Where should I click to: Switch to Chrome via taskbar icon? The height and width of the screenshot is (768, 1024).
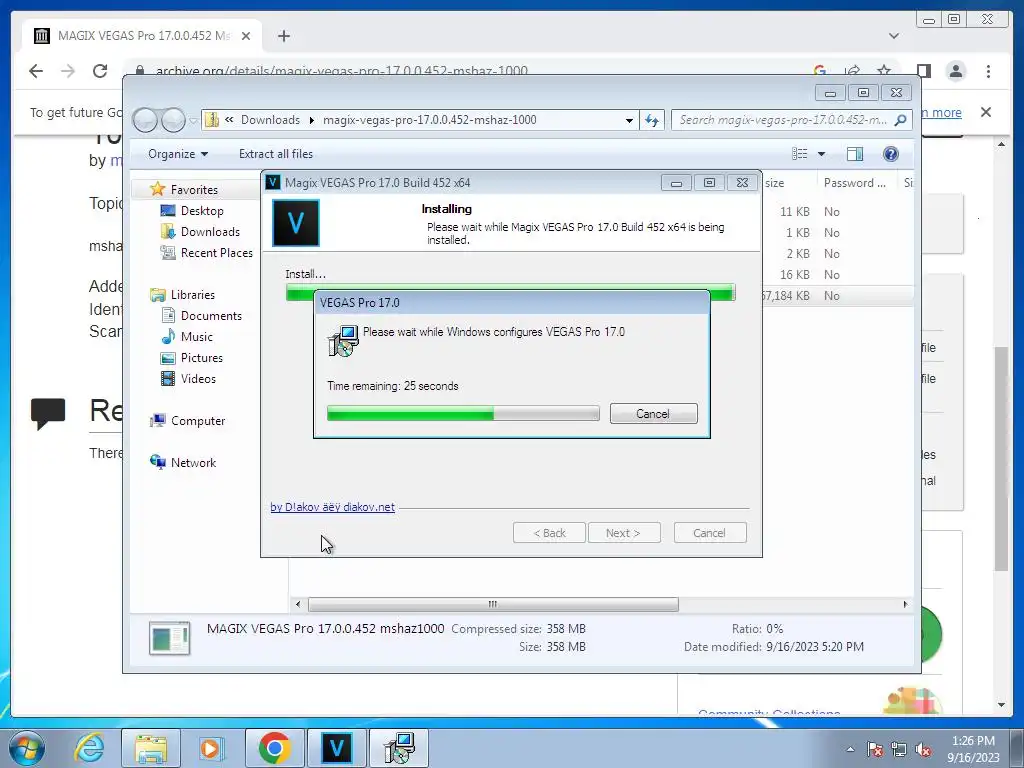pyautogui.click(x=274, y=748)
